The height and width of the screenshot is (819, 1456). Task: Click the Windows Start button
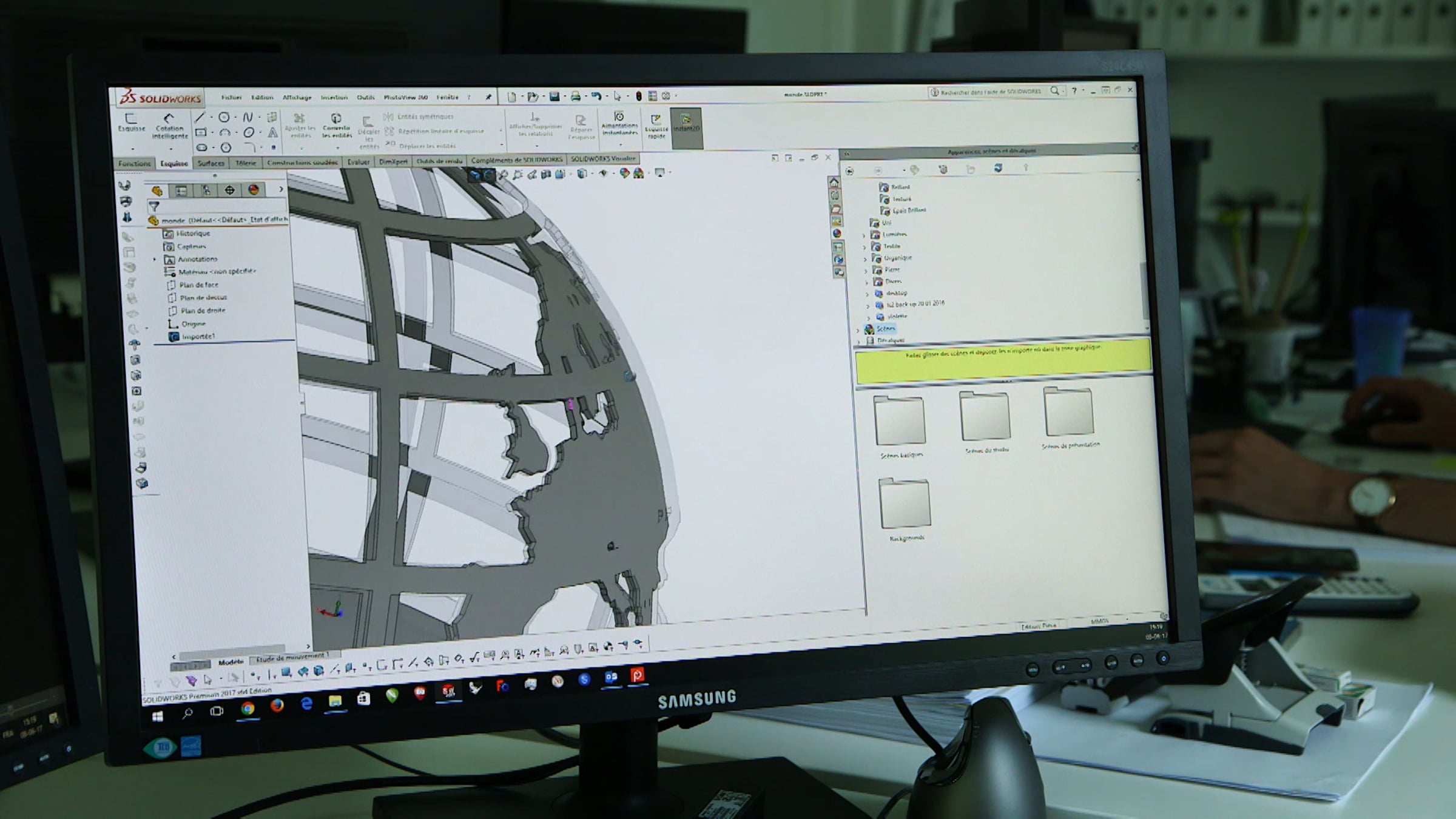click(158, 717)
